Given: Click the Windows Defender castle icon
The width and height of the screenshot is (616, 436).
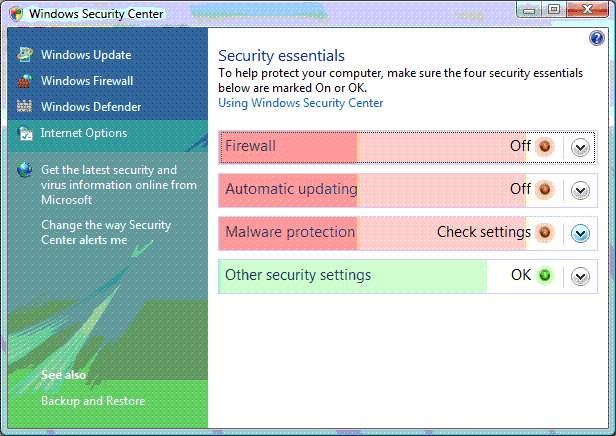Looking at the screenshot, I should coord(24,106).
